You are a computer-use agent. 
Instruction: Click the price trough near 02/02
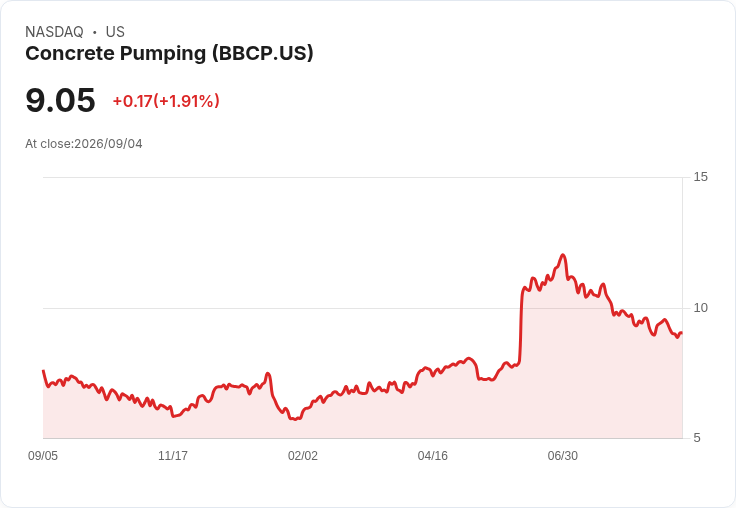pos(295,419)
